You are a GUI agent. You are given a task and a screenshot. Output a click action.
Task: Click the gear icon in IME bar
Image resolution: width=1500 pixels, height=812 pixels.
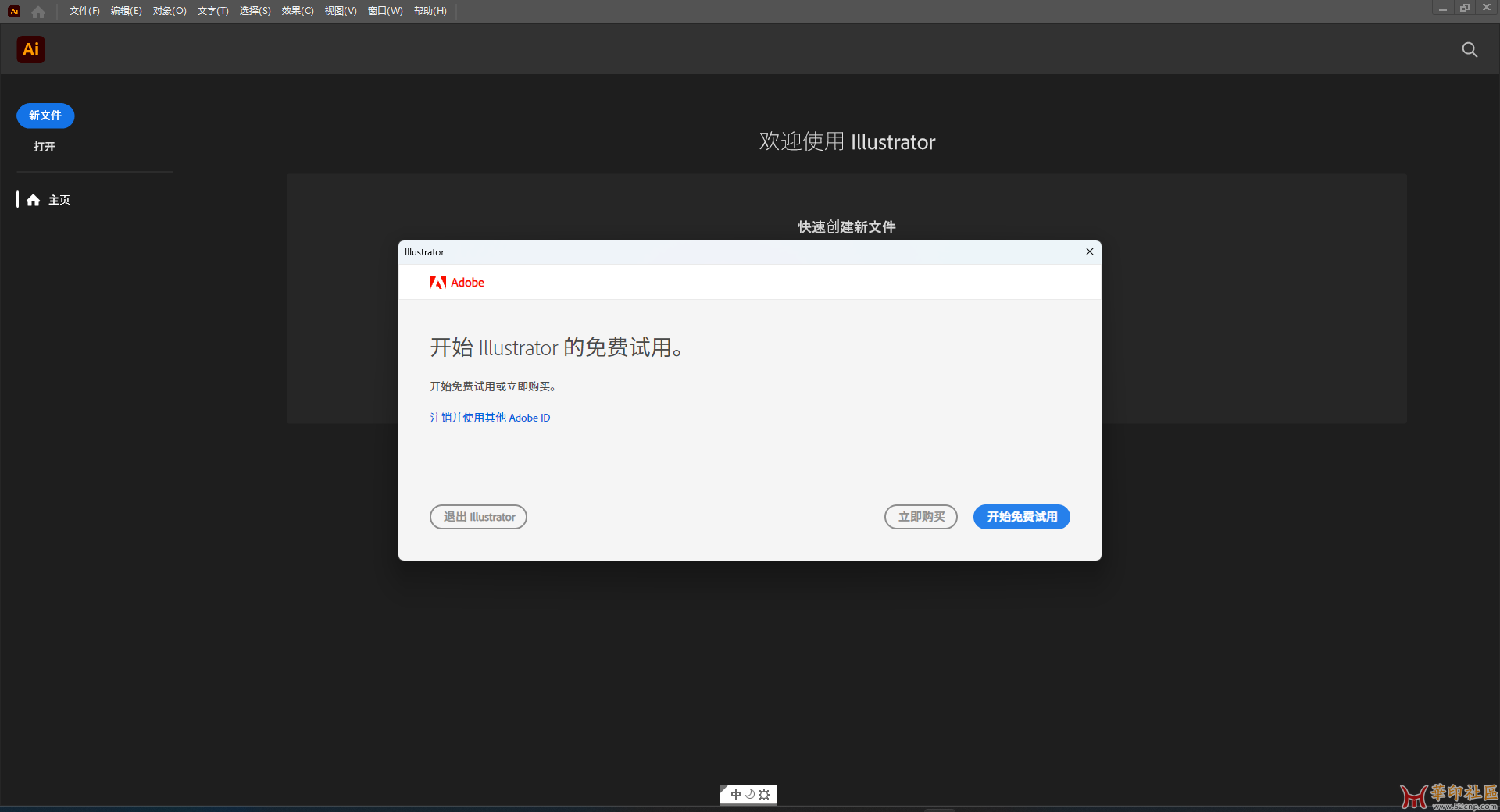click(764, 795)
